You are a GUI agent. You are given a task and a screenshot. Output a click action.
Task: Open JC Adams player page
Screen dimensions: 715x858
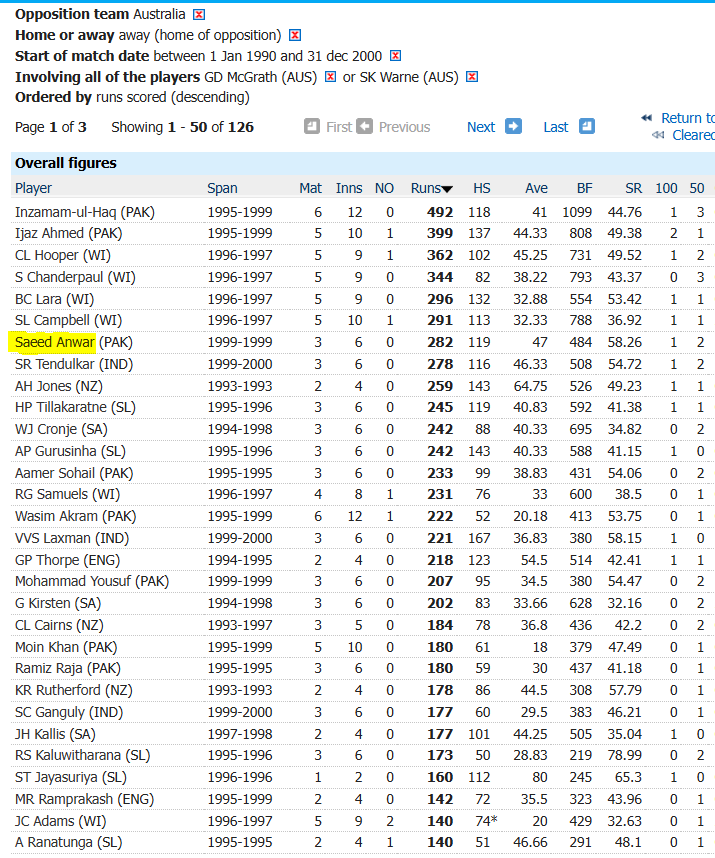point(44,821)
